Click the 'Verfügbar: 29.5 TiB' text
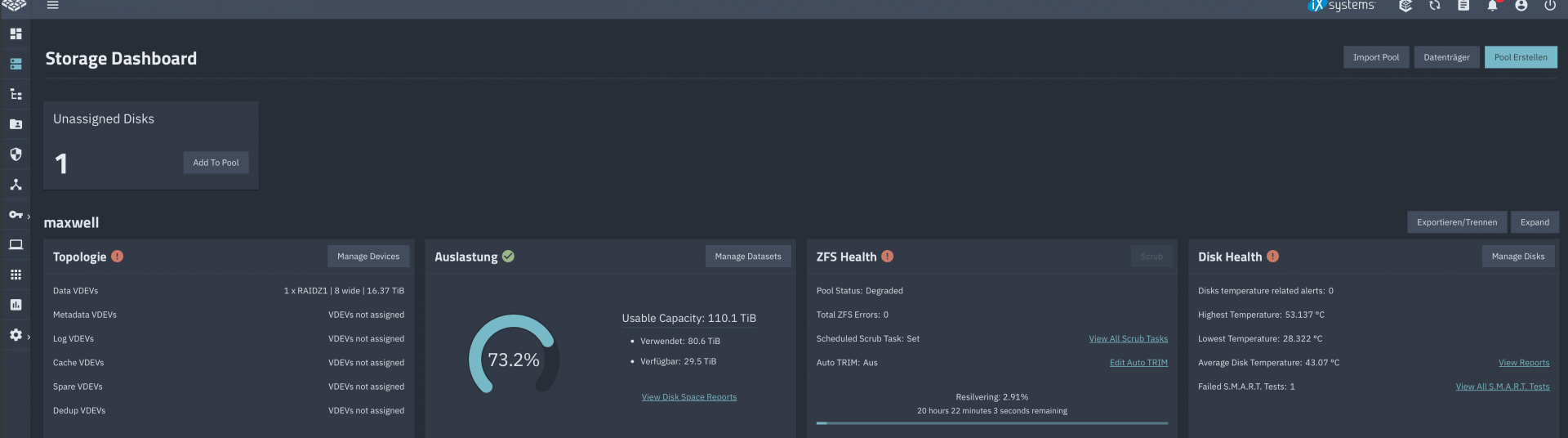 tap(679, 361)
